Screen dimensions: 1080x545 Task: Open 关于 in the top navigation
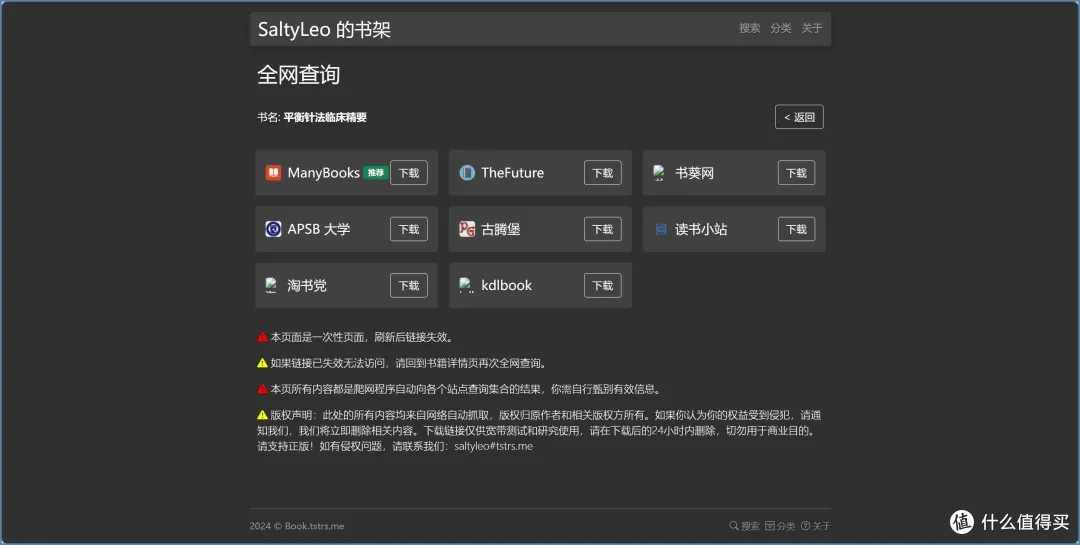[811, 28]
